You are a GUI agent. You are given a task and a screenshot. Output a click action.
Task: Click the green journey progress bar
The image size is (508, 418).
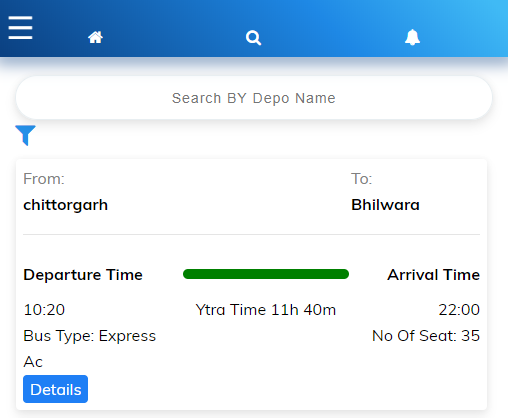[266, 274]
